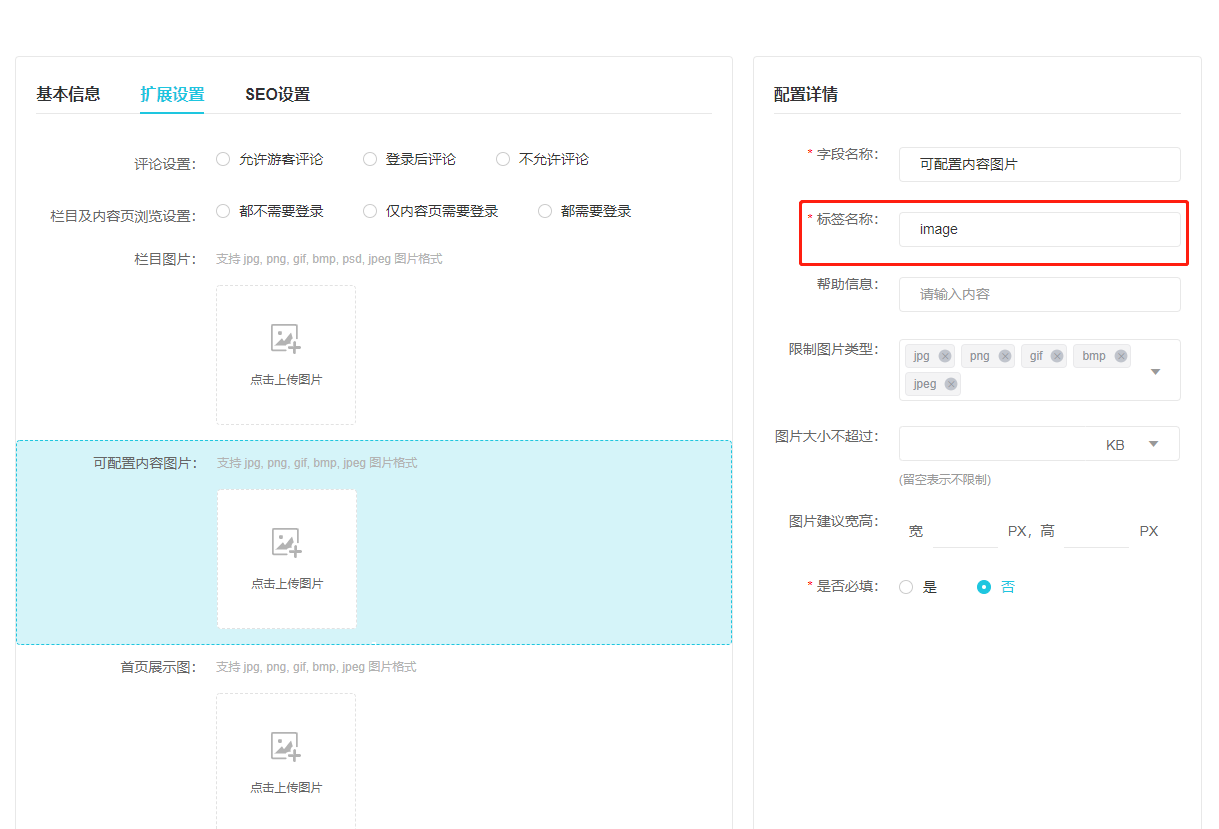Choose 仅内容页需要登录 radio option

[x=370, y=211]
